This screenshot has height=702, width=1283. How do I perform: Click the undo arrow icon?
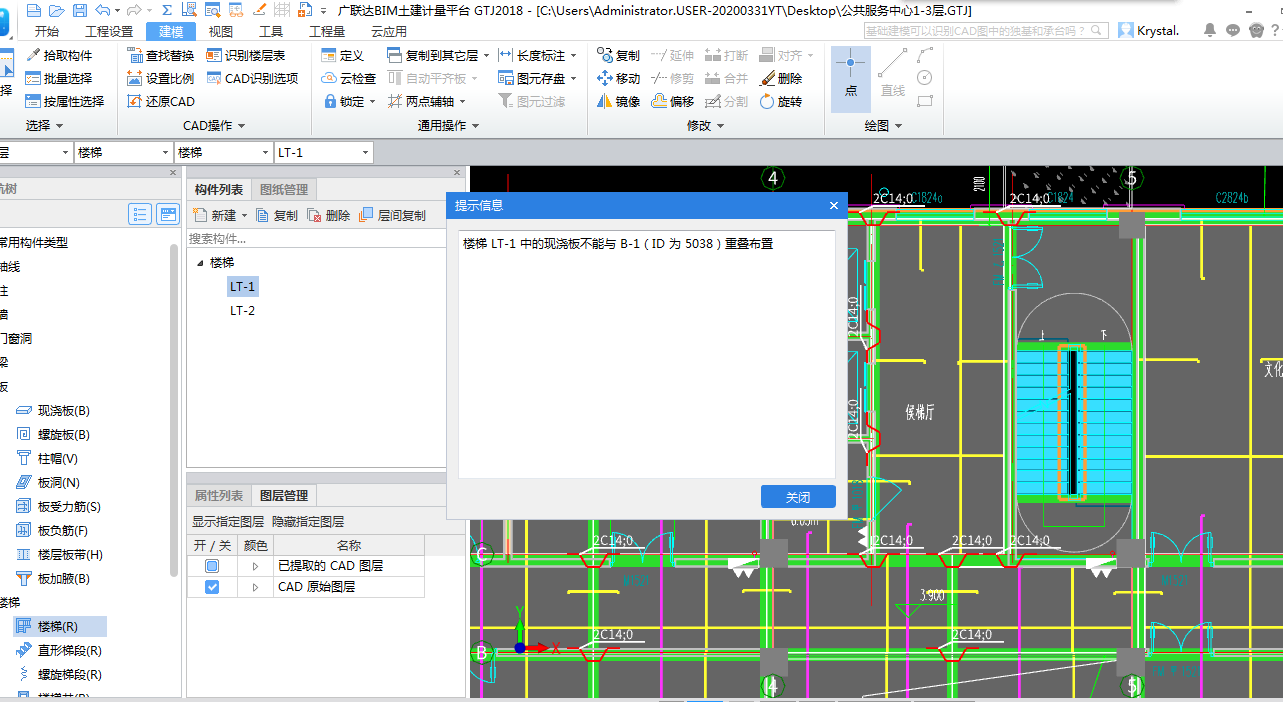102,10
